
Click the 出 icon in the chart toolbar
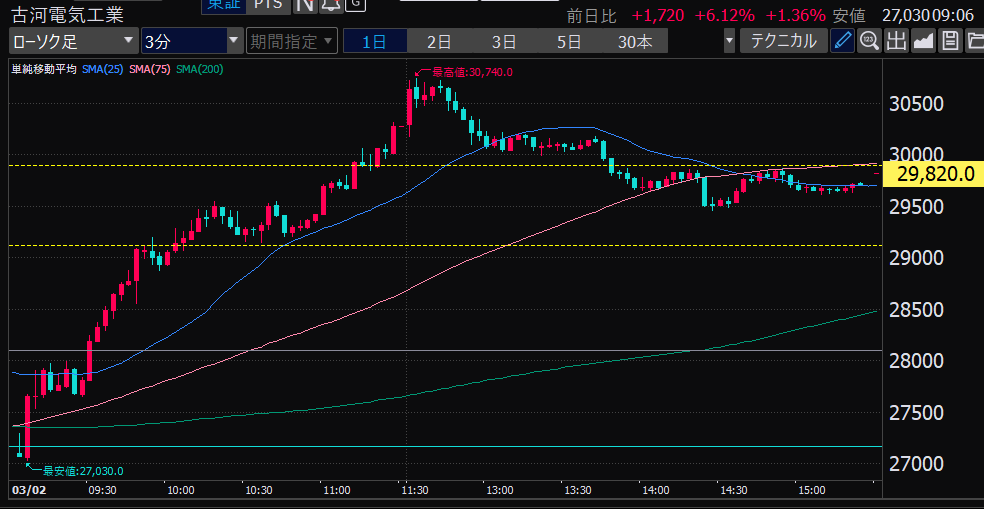pyautogui.click(x=895, y=41)
